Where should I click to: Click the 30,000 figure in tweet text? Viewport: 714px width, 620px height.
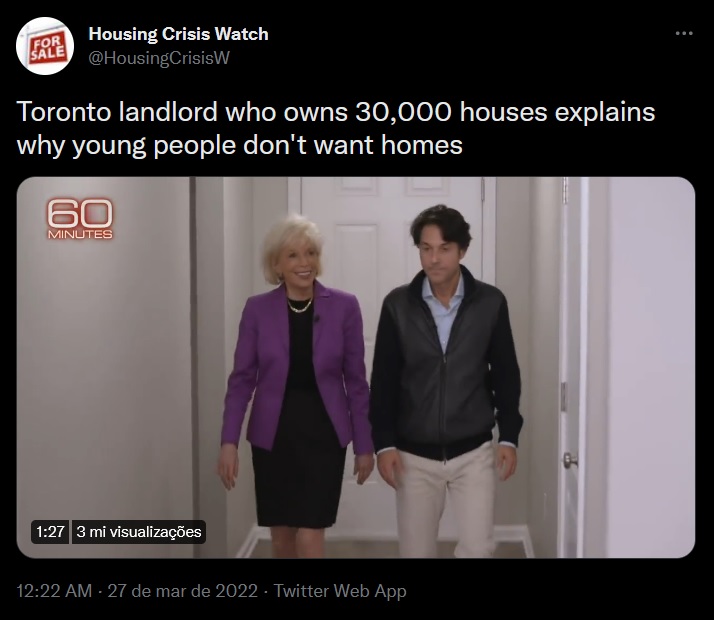[x=403, y=112]
